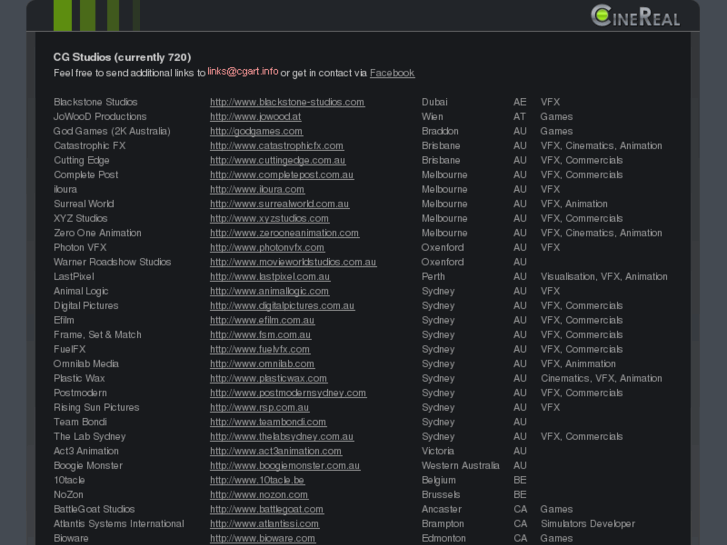Image resolution: width=727 pixels, height=545 pixels.
Task: Select the 'Victoria' location cell
Action: (x=438, y=451)
